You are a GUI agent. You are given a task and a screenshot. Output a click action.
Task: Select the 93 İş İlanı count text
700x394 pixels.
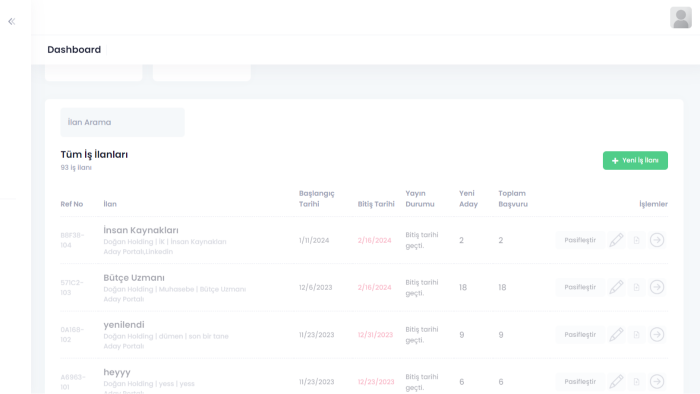(x=76, y=168)
